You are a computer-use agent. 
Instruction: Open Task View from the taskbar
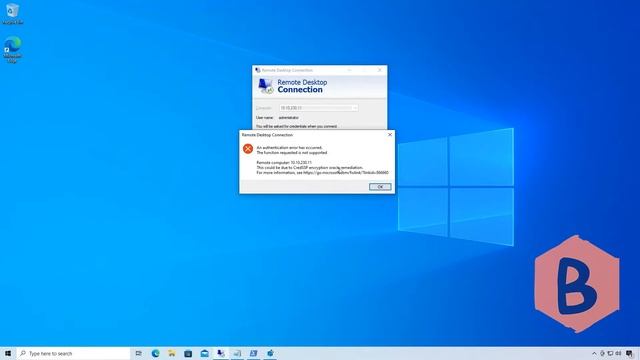tap(139, 353)
